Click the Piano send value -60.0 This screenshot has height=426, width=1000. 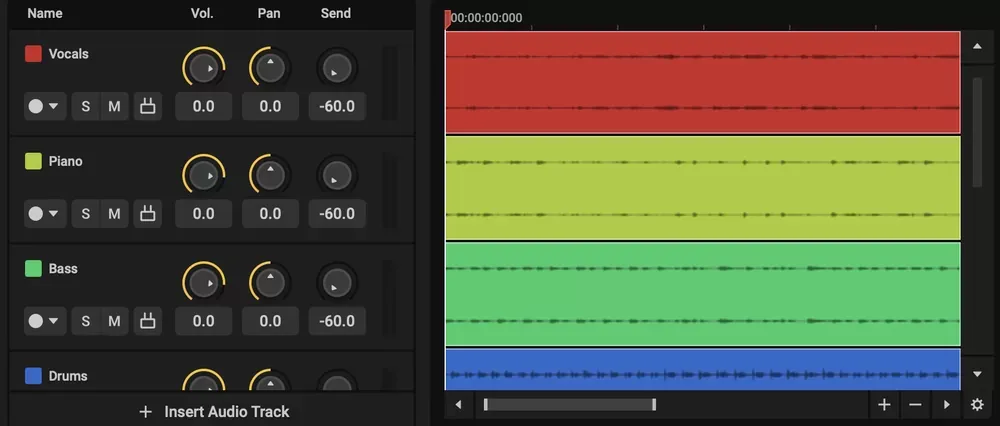click(x=337, y=214)
